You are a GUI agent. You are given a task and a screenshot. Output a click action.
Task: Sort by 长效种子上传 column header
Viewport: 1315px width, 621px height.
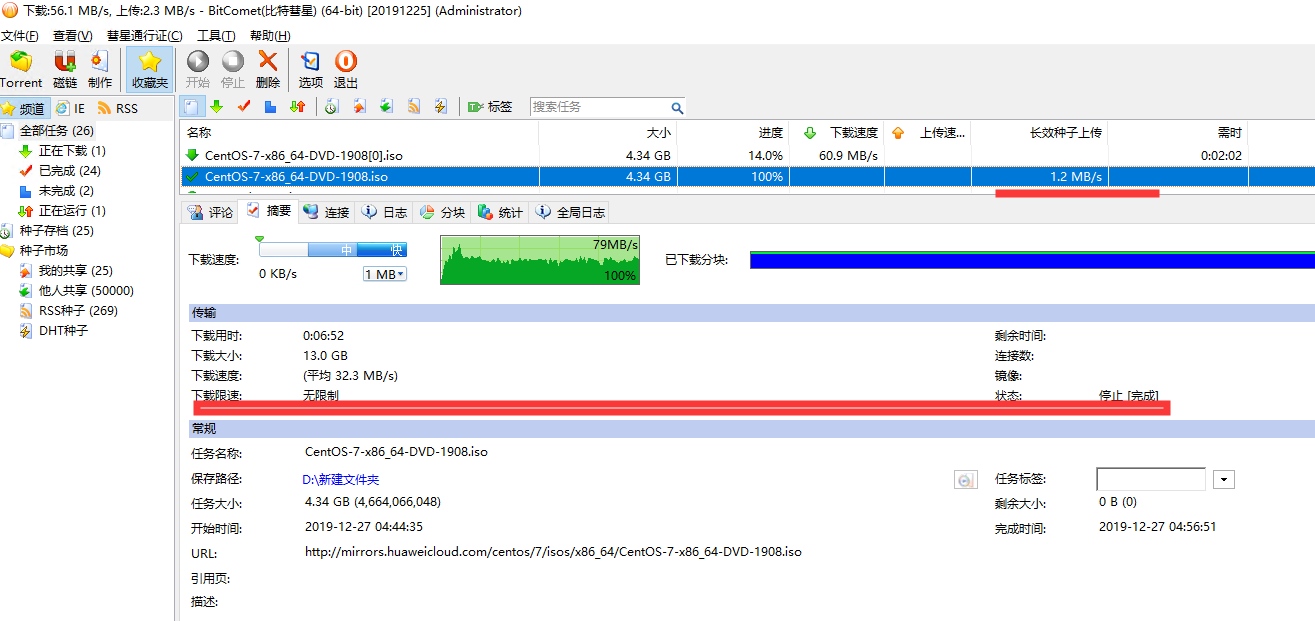pos(1040,133)
